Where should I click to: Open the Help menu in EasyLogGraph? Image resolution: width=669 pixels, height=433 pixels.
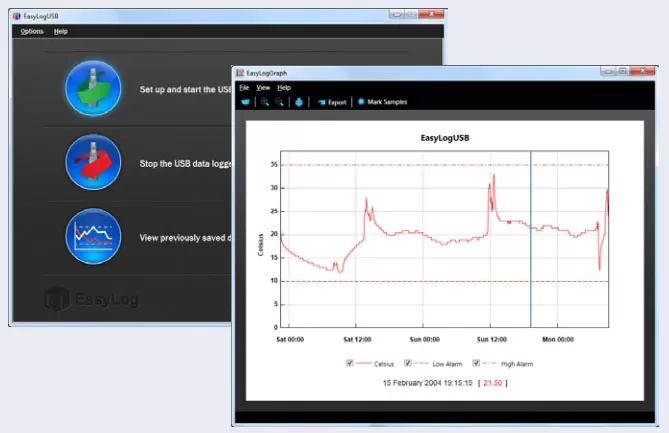pyautogui.click(x=284, y=87)
